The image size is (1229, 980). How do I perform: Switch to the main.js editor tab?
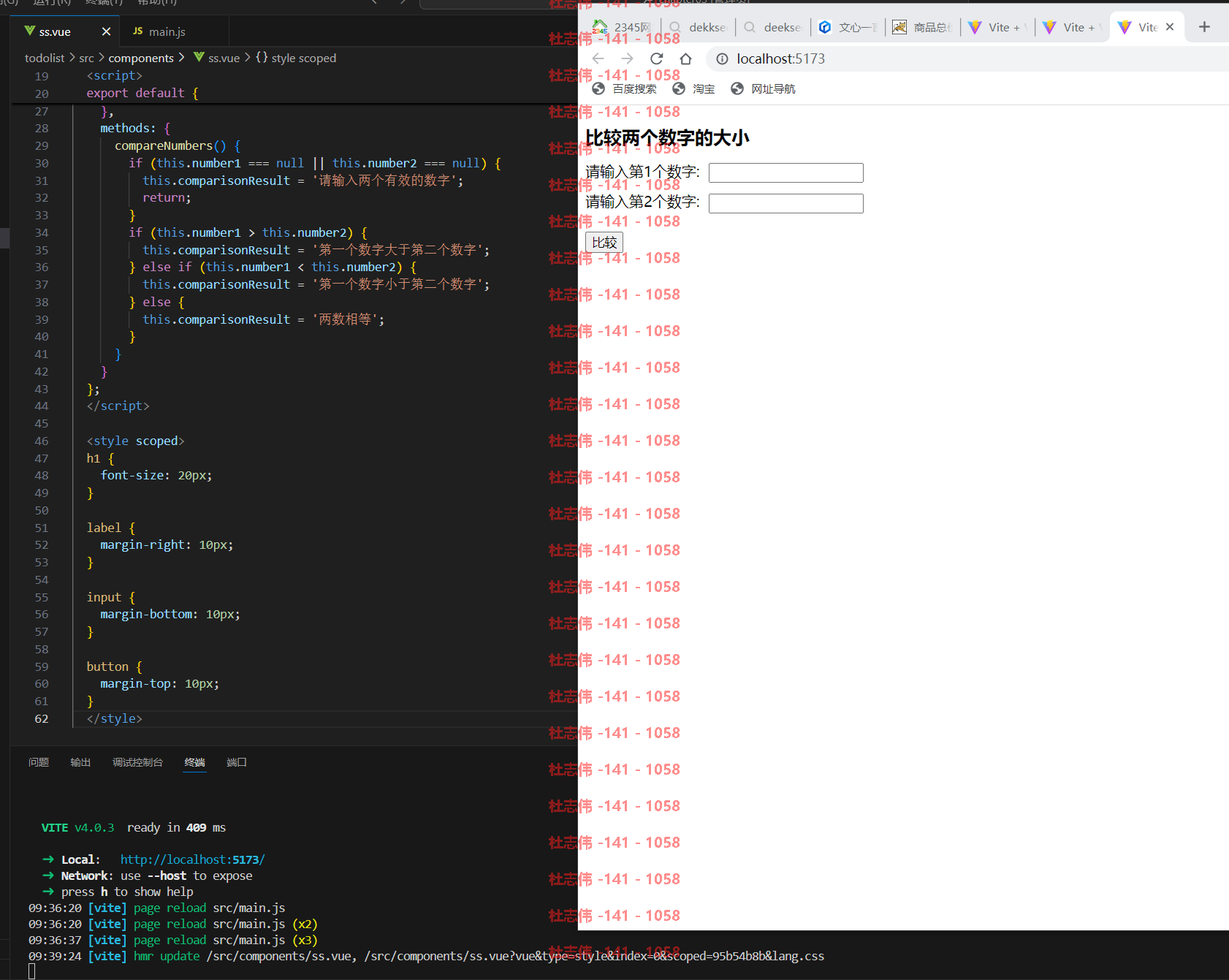pyautogui.click(x=167, y=31)
